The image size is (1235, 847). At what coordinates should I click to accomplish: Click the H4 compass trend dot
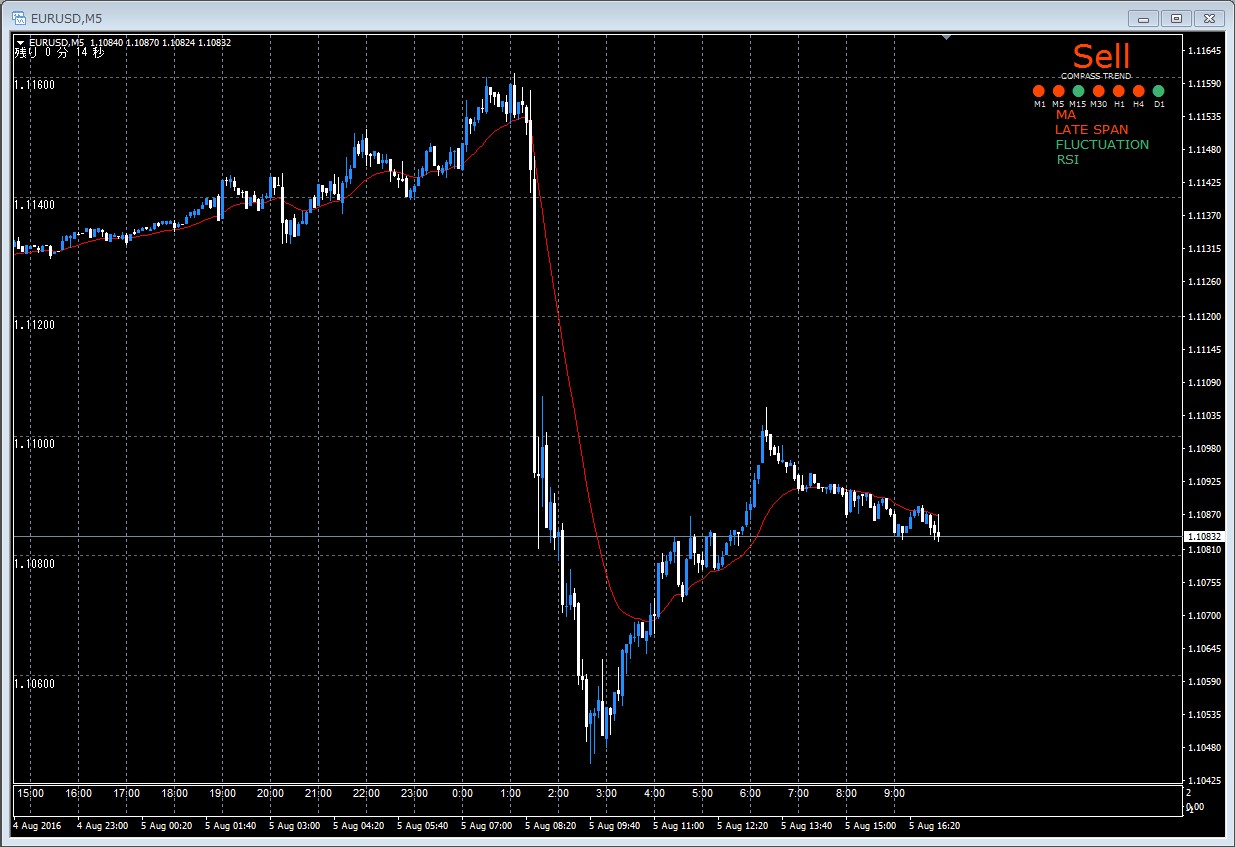(x=1138, y=91)
